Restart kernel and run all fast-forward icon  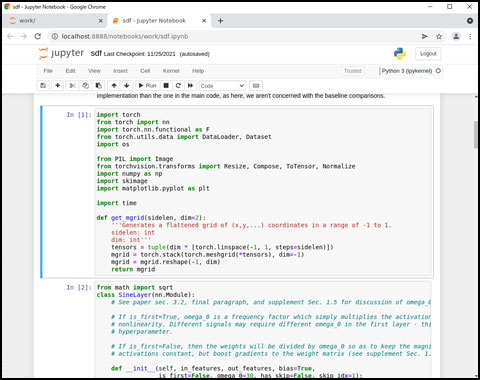pyautogui.click(x=190, y=86)
